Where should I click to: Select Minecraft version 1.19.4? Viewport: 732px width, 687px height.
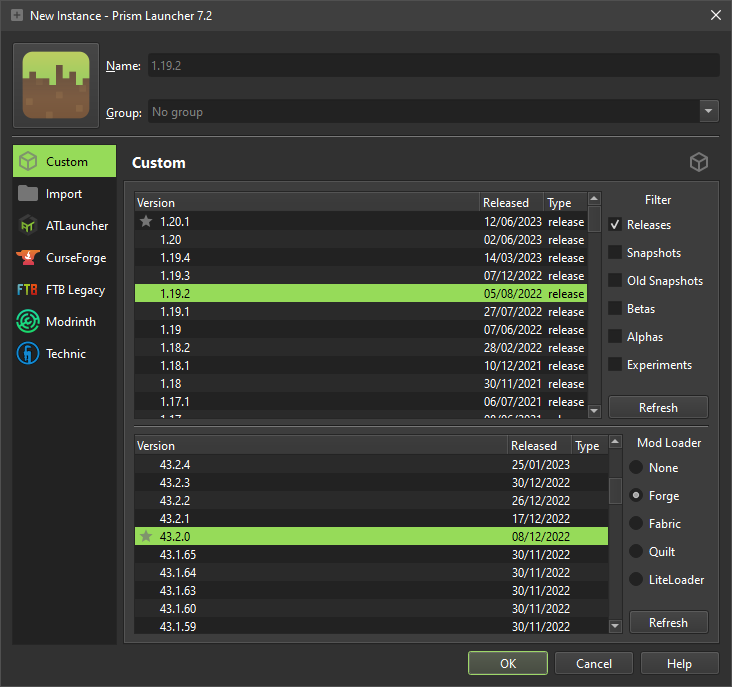[x=361, y=257]
